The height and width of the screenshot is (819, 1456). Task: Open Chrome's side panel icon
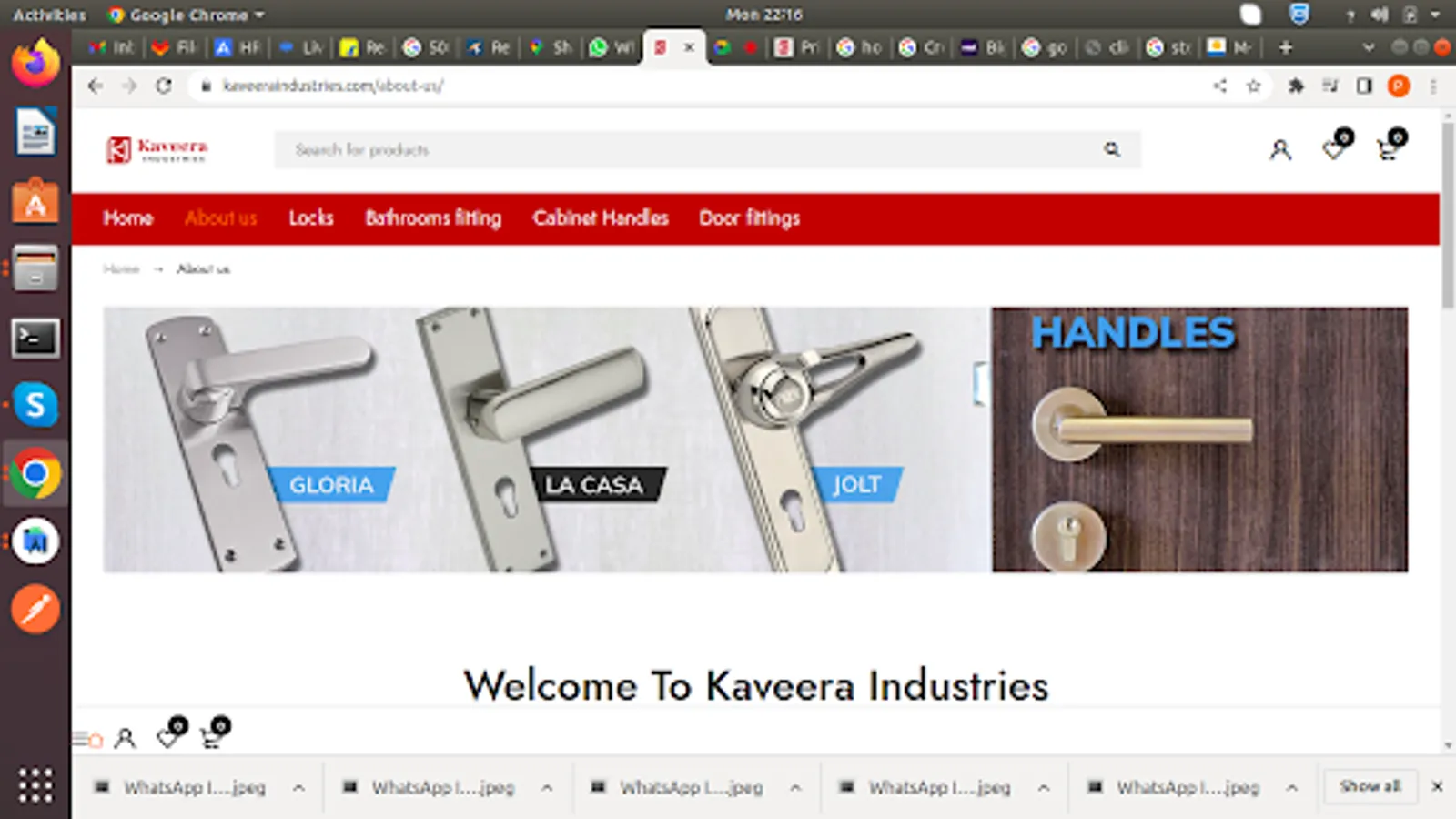pyautogui.click(x=1364, y=86)
